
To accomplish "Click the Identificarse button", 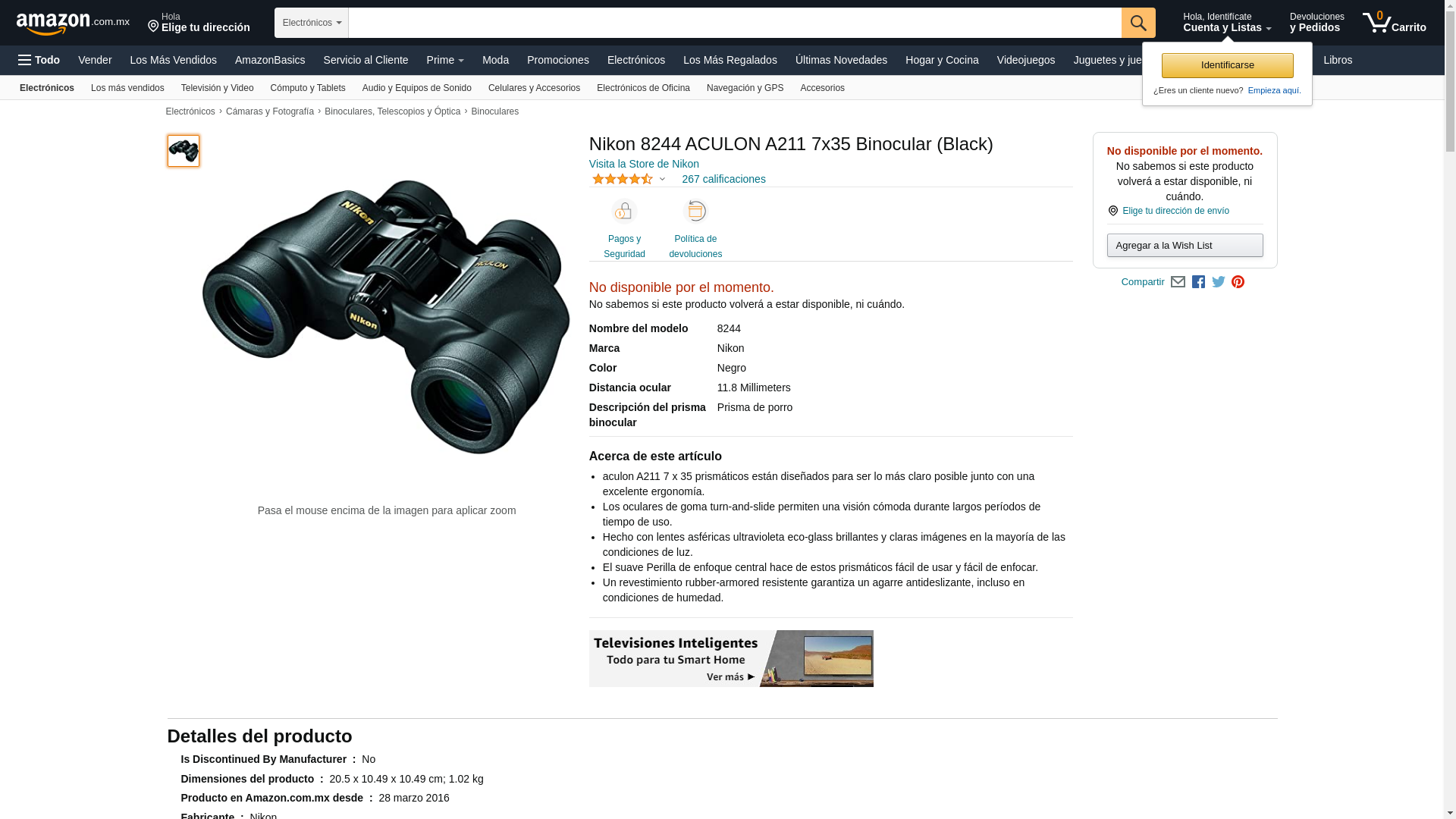I will (1227, 65).
